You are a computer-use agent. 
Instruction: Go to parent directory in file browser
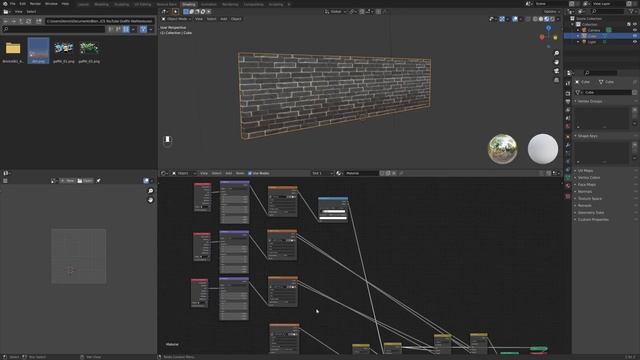click(21, 21)
